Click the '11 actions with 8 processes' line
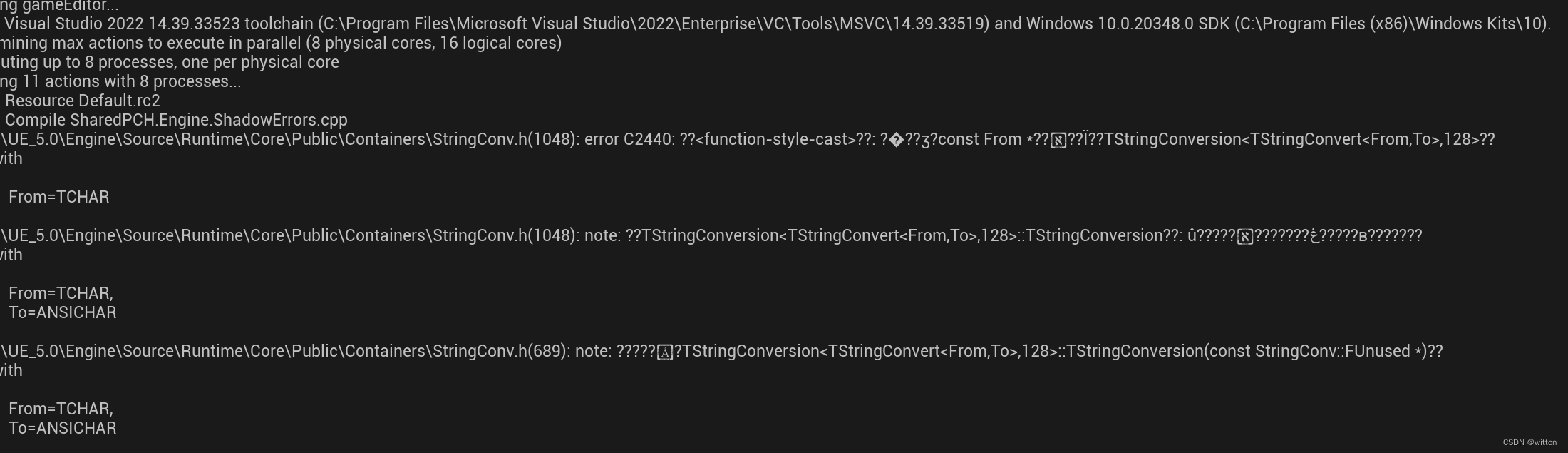This screenshot has width=1568, height=453. tap(131, 81)
